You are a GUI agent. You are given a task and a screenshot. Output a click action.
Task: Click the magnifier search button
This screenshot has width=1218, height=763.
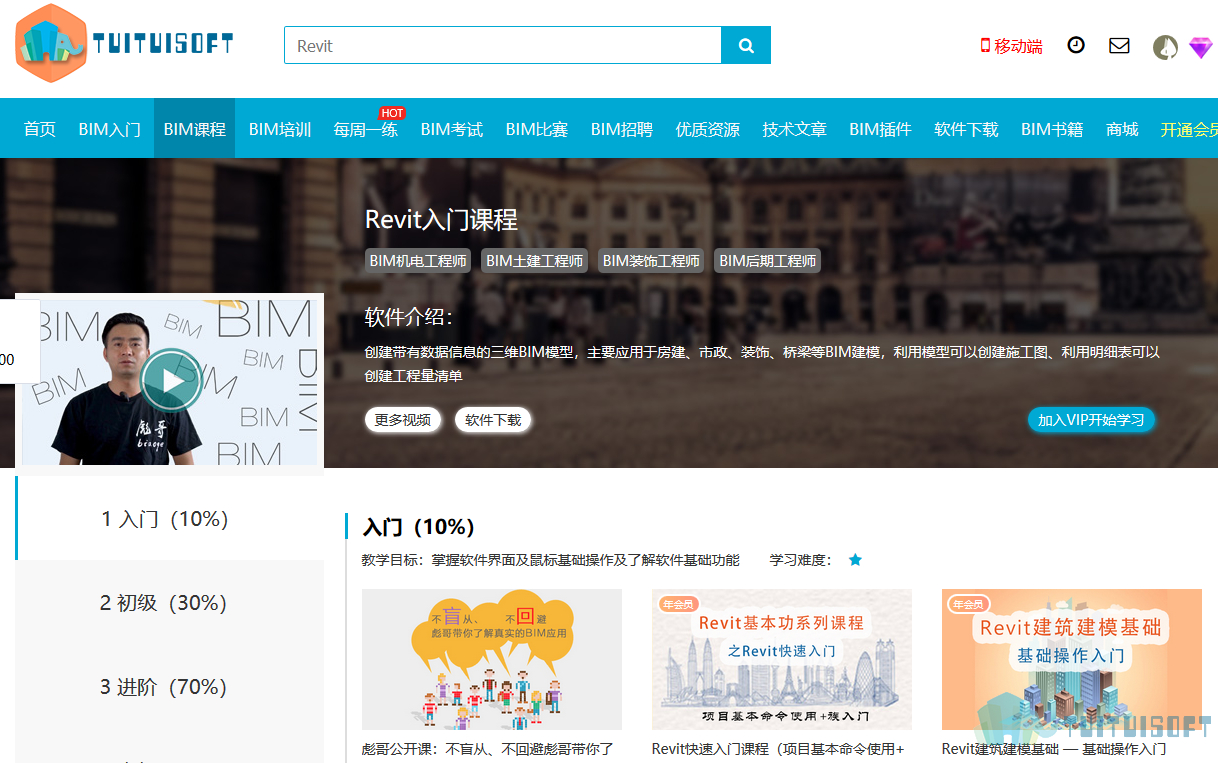tap(746, 45)
